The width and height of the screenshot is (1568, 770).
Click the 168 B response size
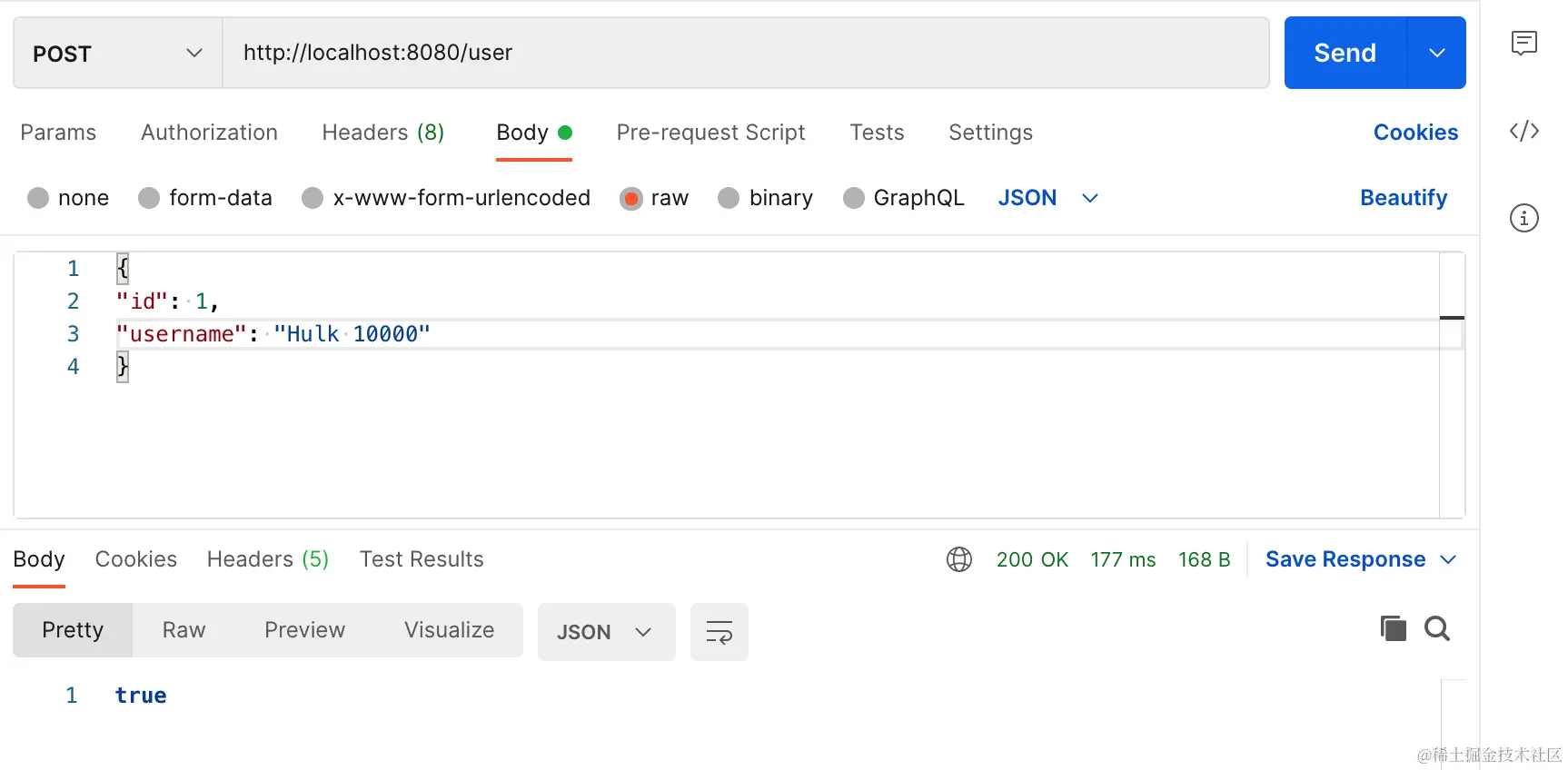point(1204,559)
